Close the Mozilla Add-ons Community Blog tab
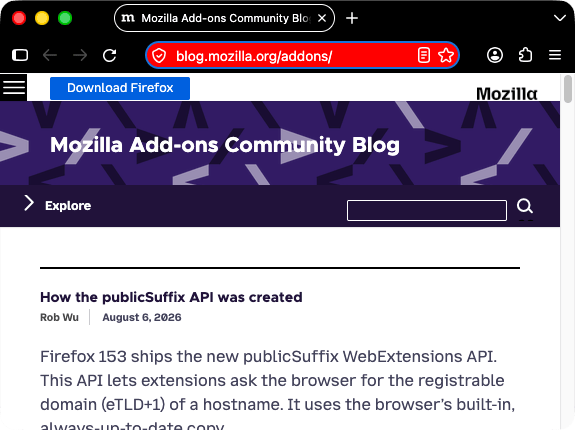This screenshot has height=430, width=575. coord(322,18)
